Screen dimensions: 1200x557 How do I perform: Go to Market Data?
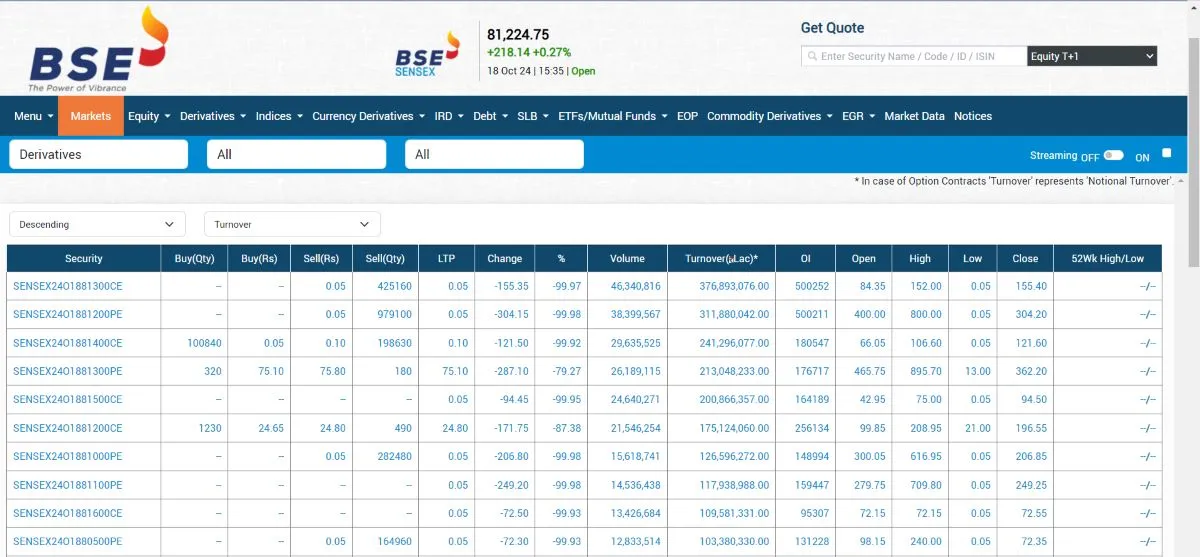point(914,116)
